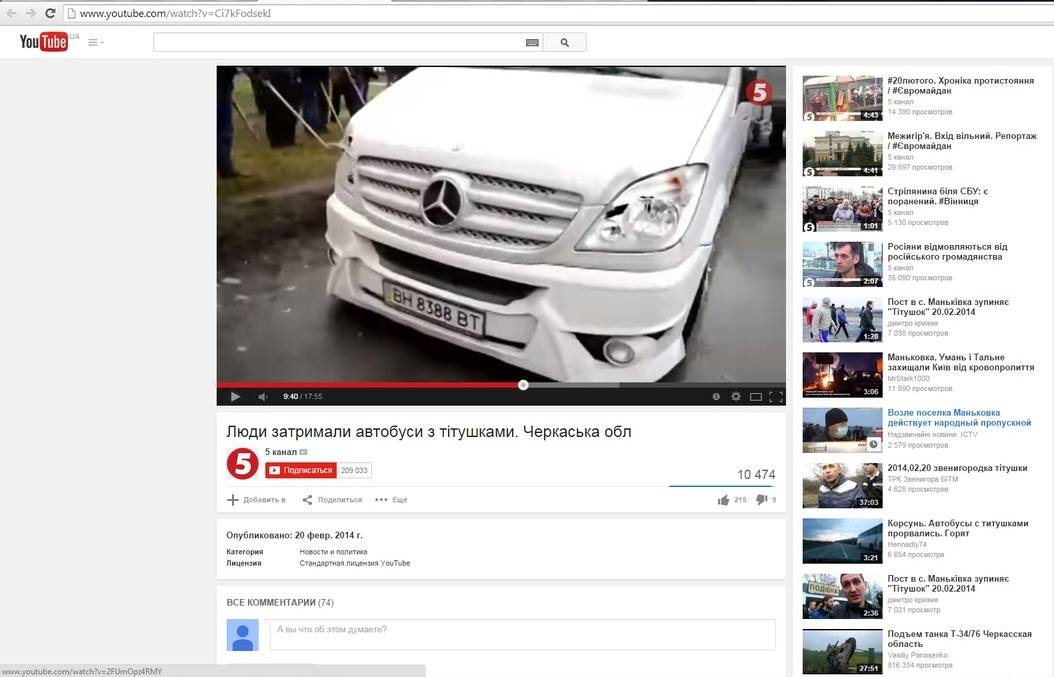1054x677 pixels.
Task: Like the video with thumbs up
Action: pos(723,500)
